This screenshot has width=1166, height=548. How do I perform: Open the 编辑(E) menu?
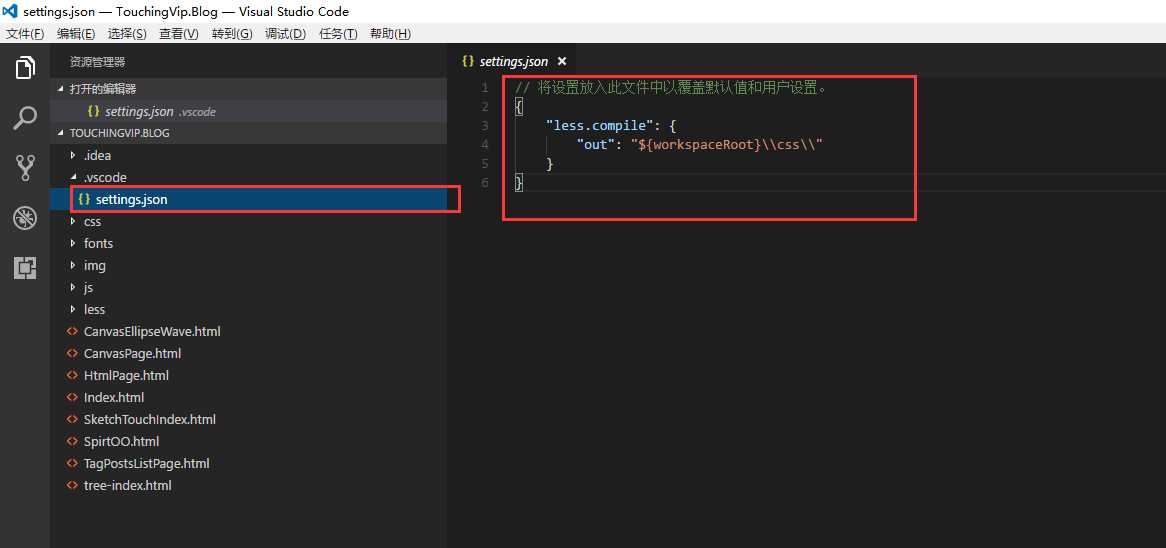point(76,33)
